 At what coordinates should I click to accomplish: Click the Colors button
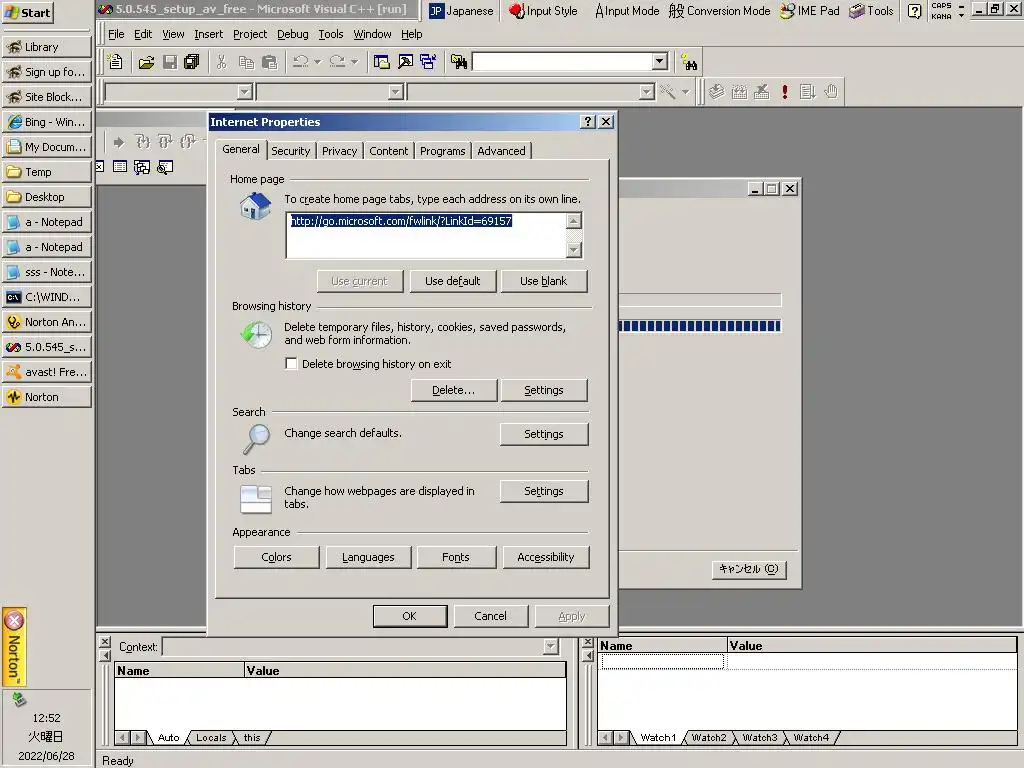[x=276, y=557]
